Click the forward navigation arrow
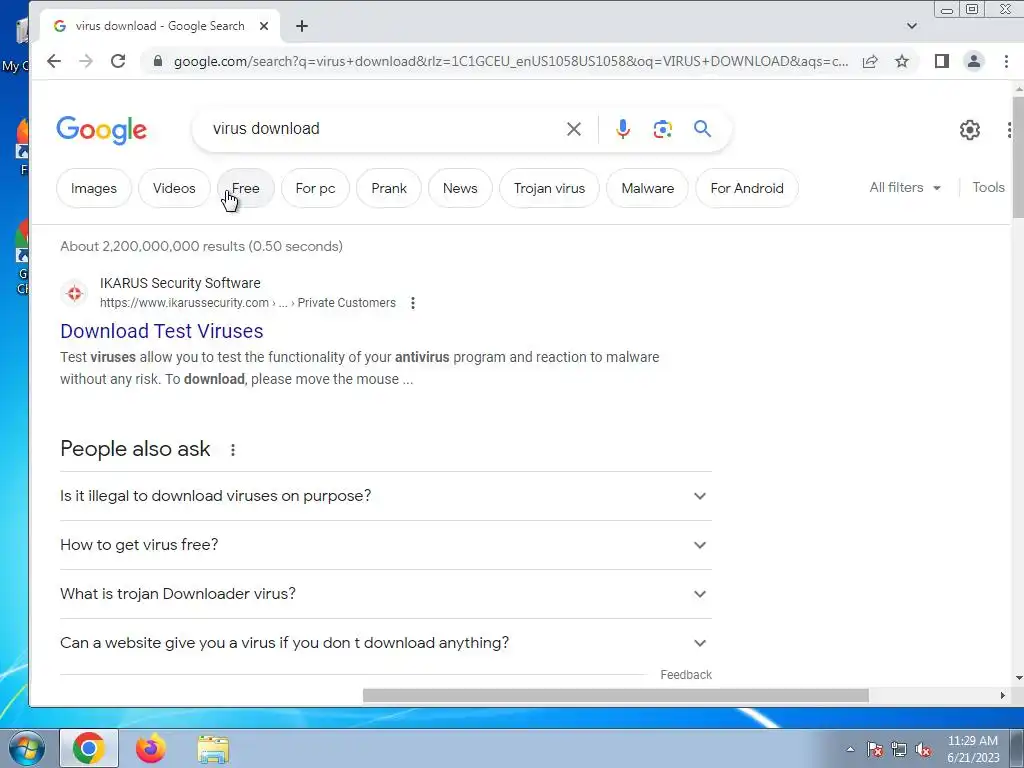The width and height of the screenshot is (1024, 768). tap(86, 61)
